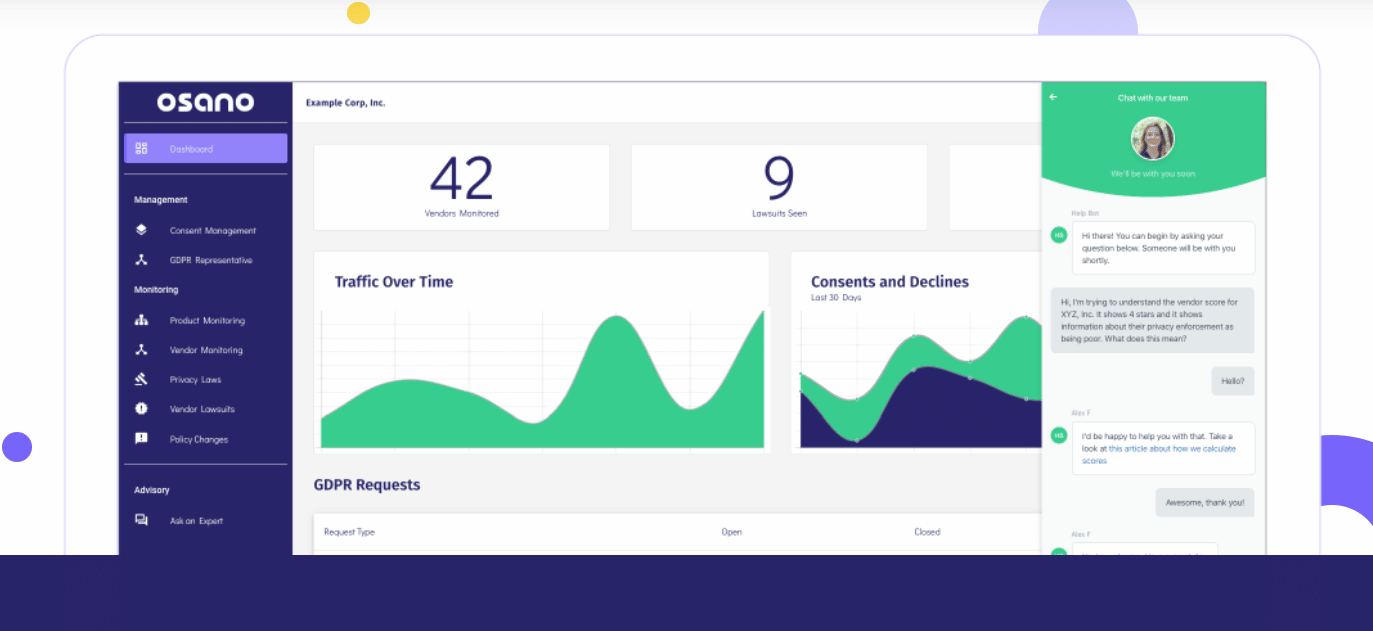Open the Privacy Laws menu item
This screenshot has width=1373, height=631.
(x=195, y=380)
